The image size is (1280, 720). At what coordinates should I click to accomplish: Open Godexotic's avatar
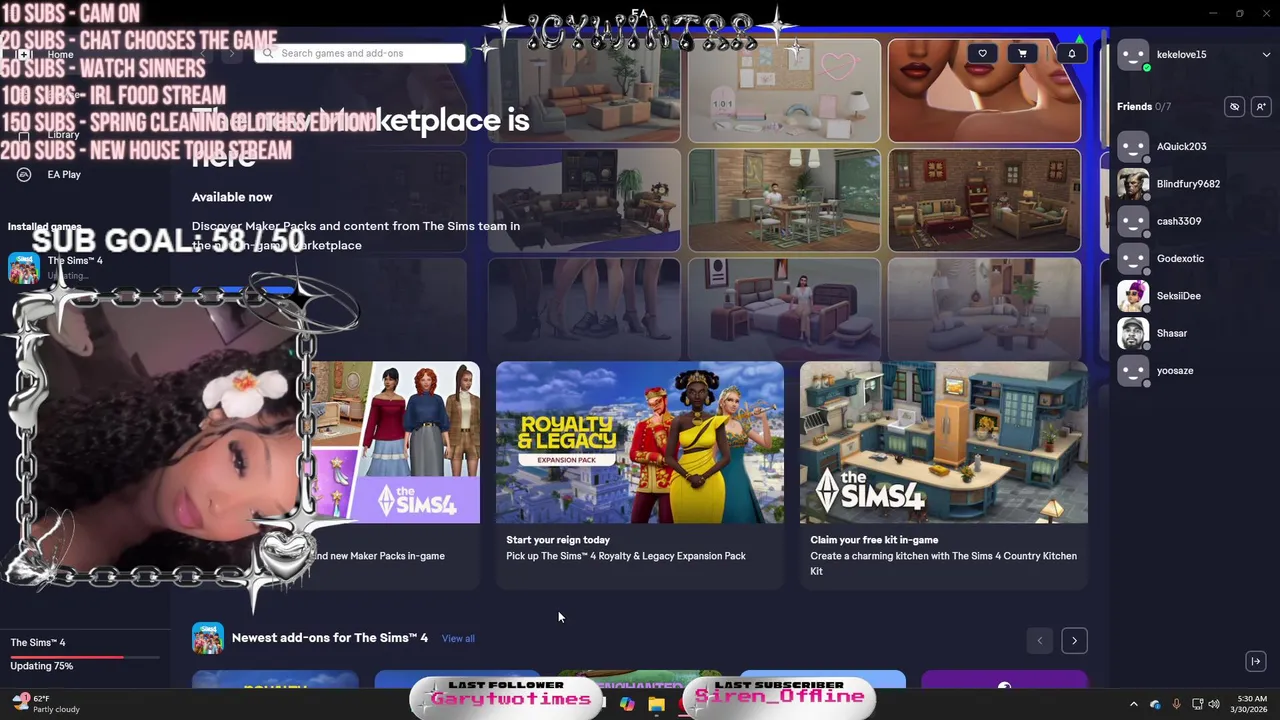[1133, 259]
